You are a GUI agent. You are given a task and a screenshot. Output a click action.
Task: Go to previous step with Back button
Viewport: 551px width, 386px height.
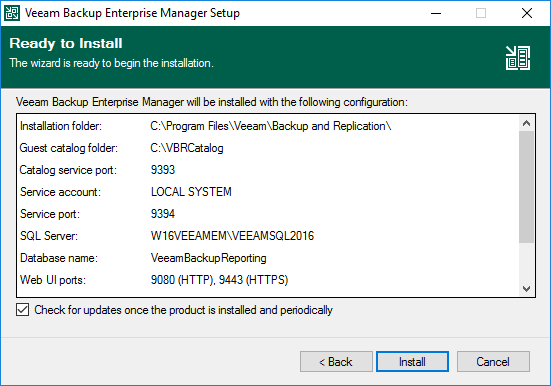[x=336, y=361]
